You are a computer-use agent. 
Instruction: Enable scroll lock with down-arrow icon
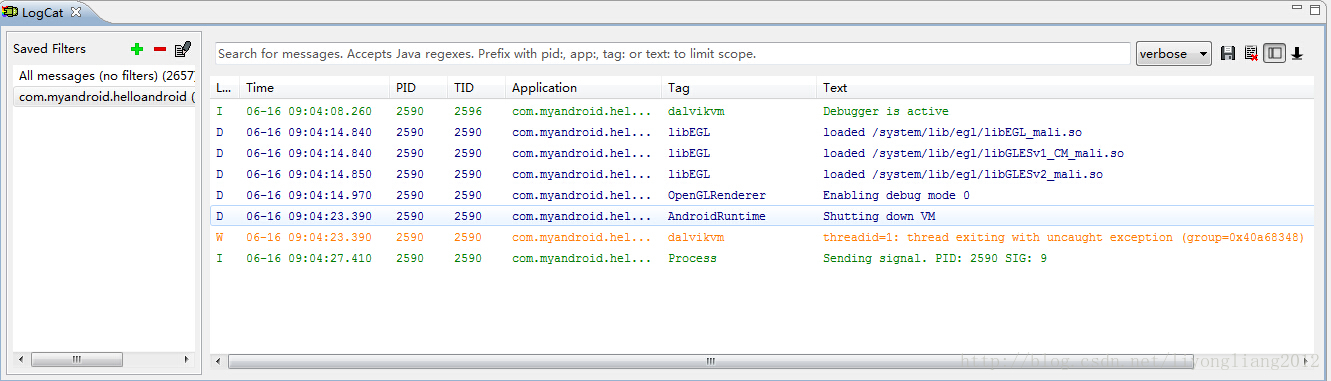(x=1297, y=53)
